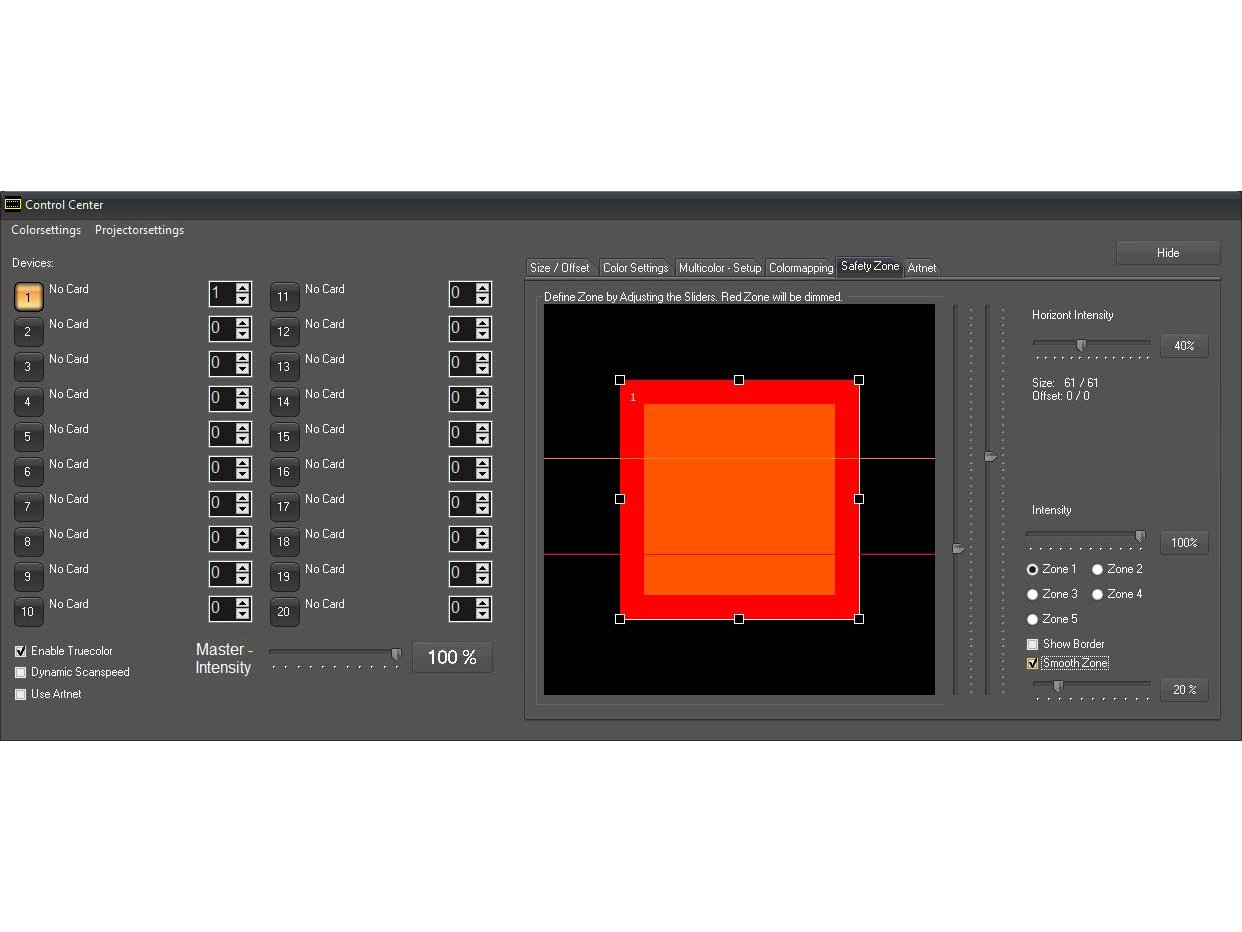Image resolution: width=1242 pixels, height=932 pixels.
Task: Open the Projectorsettings menu
Action: click(x=139, y=230)
